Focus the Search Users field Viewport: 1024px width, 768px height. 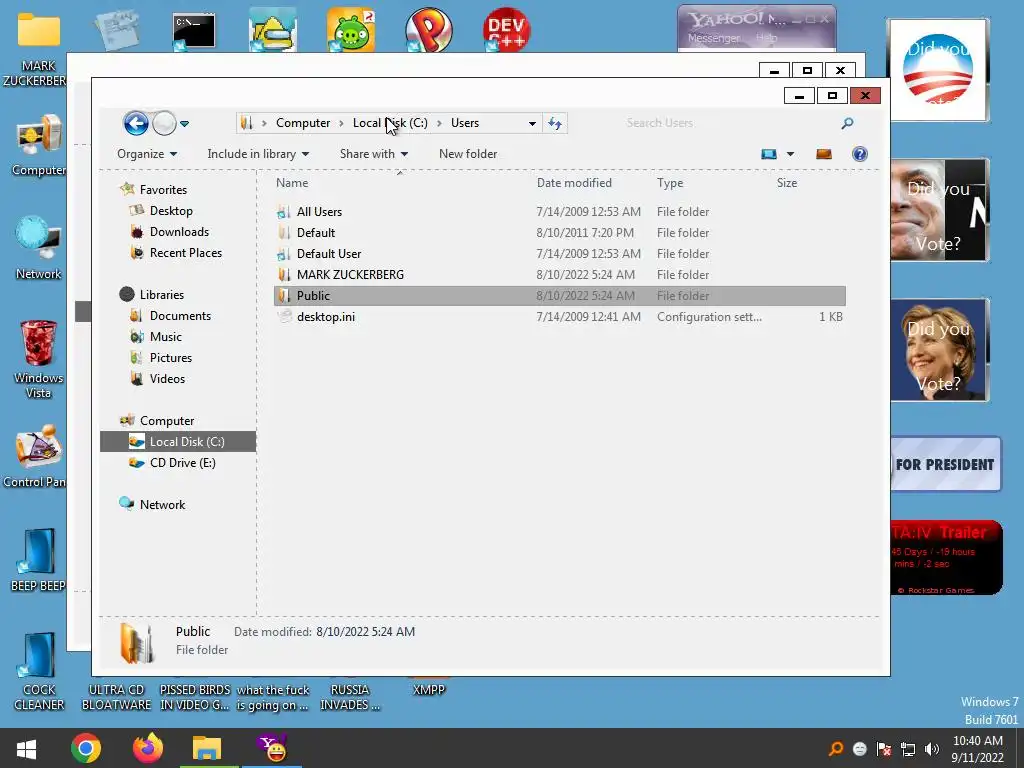tap(725, 123)
